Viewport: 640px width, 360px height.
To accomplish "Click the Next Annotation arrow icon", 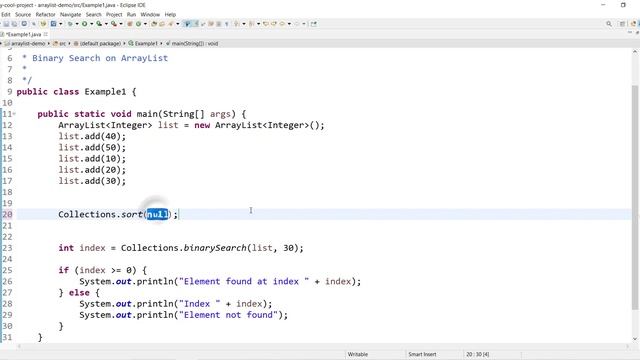I will 236,24.
